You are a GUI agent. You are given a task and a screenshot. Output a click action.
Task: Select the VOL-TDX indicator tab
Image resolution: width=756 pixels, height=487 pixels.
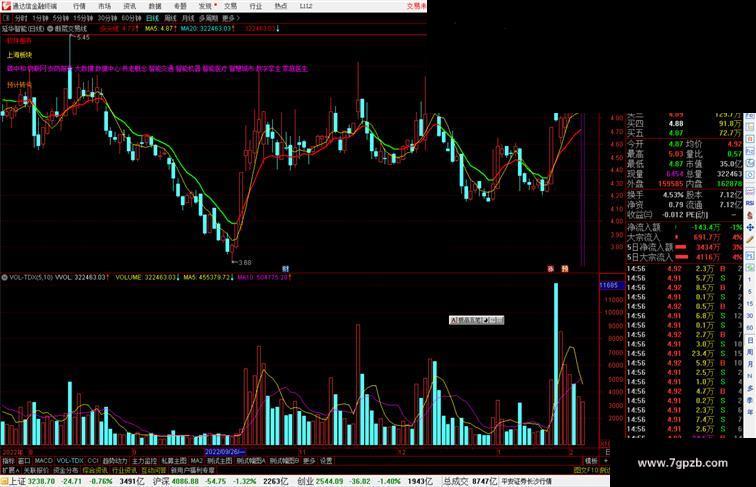click(x=70, y=461)
